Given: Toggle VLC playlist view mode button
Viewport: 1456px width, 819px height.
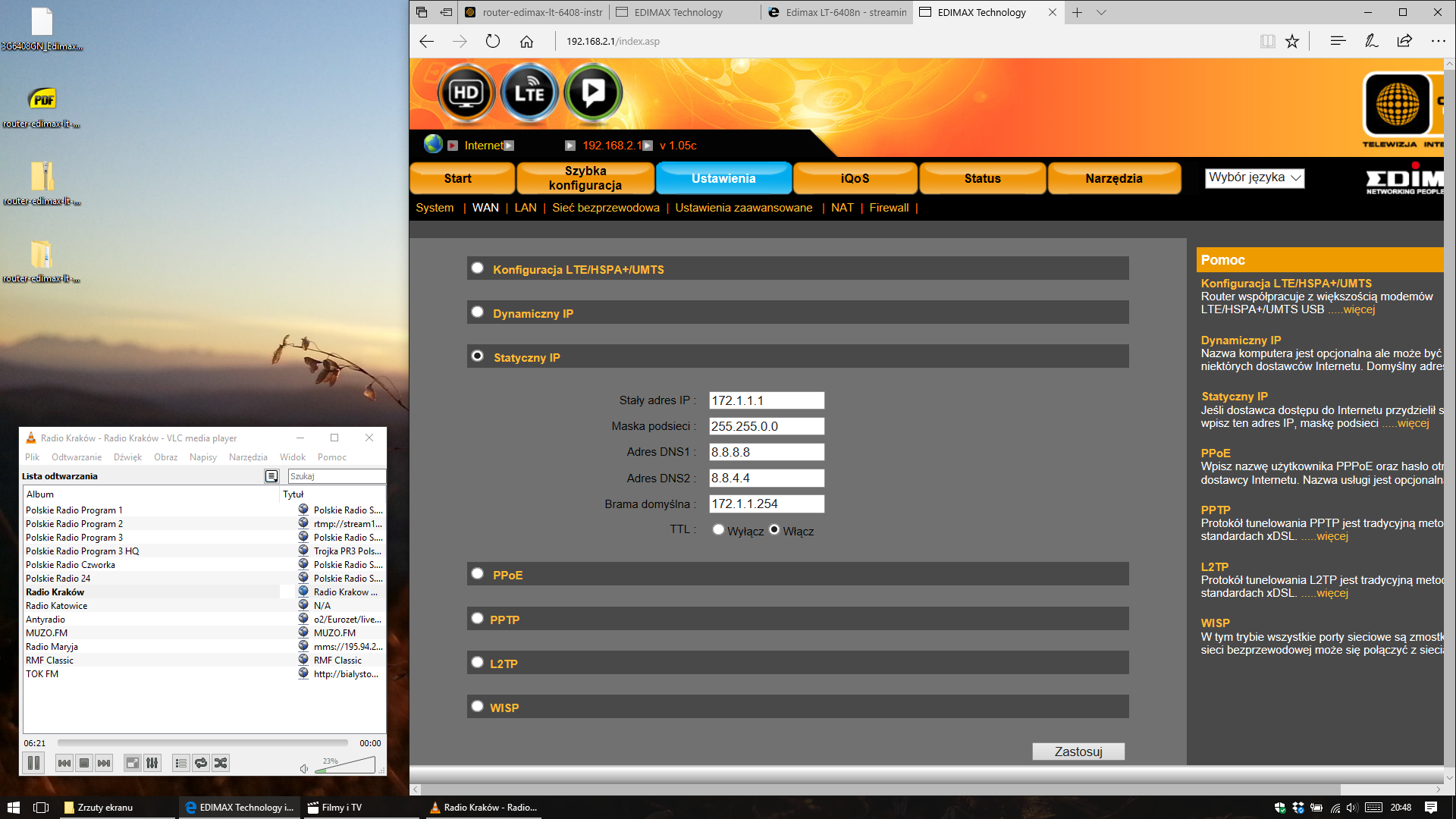Looking at the screenshot, I should point(271,476).
